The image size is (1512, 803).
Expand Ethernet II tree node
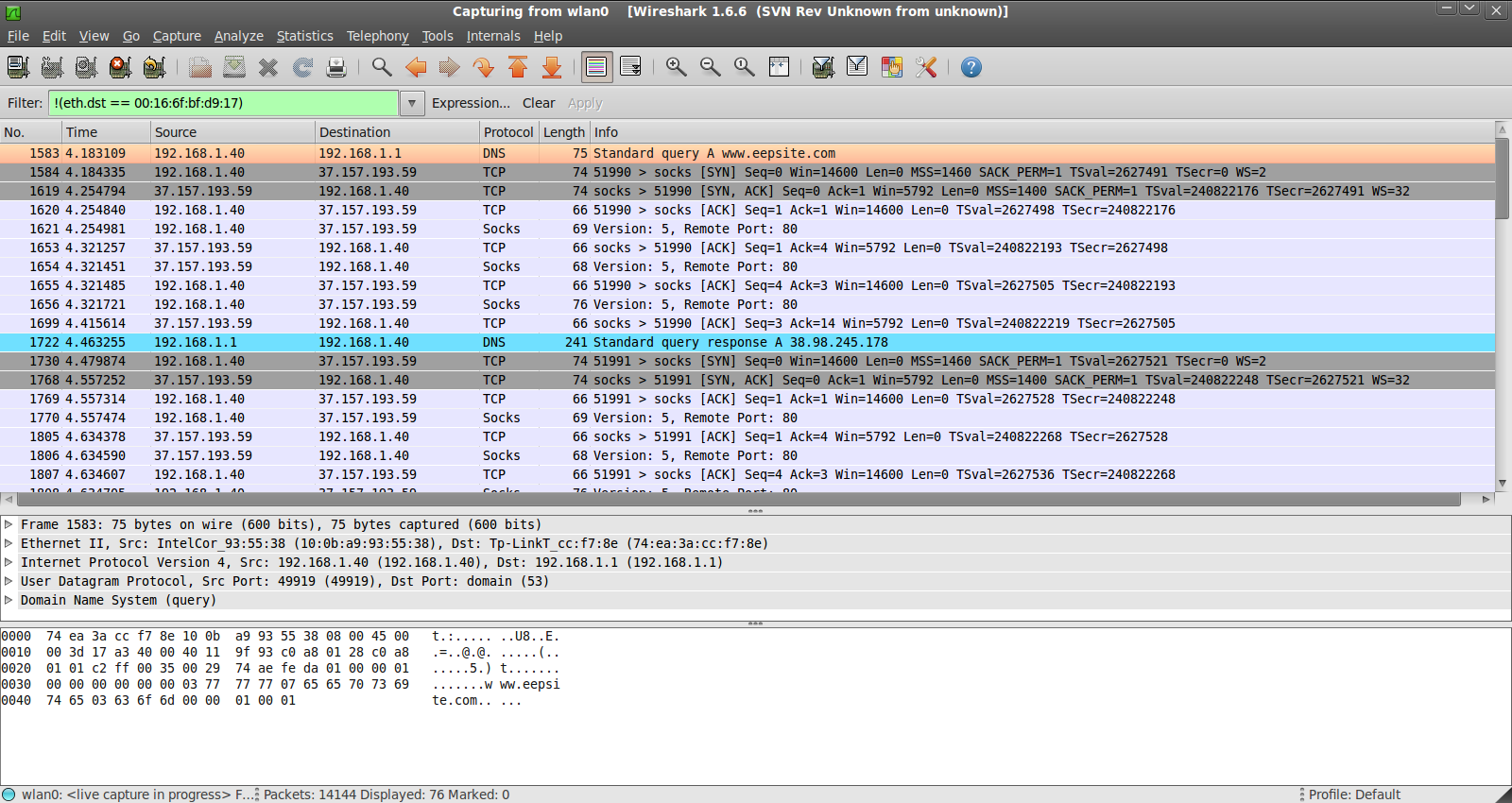[x=9, y=543]
